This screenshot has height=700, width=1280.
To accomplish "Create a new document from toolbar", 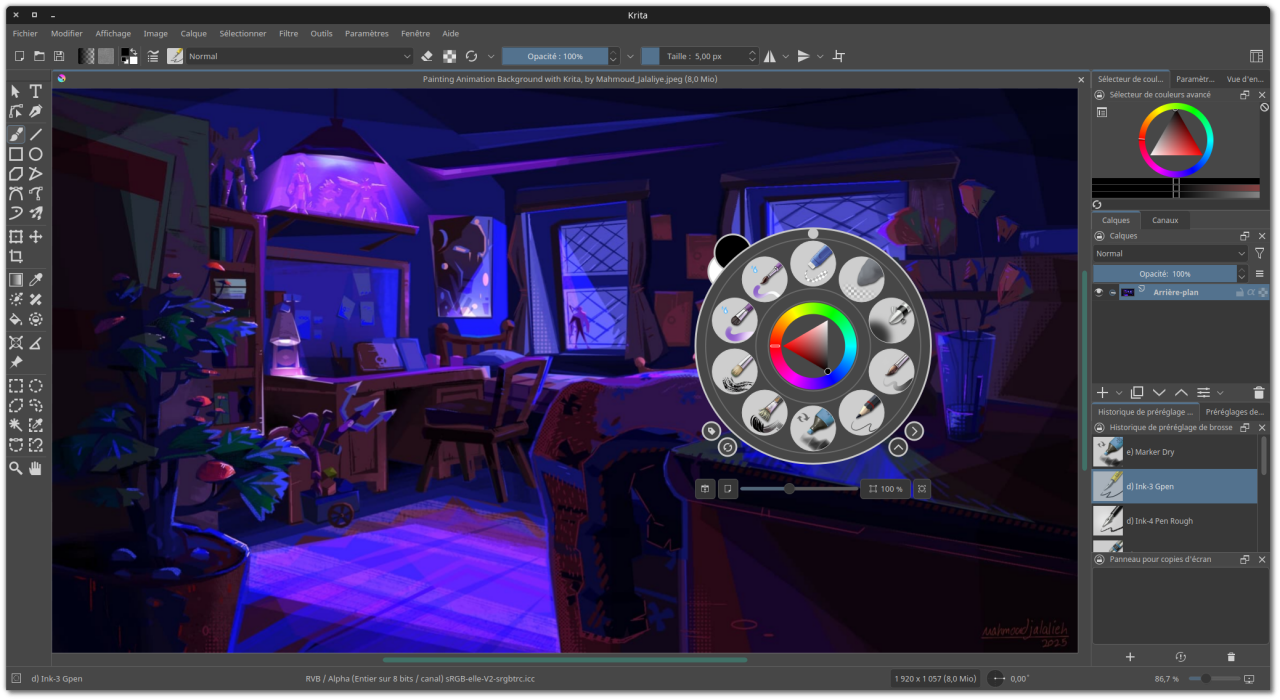I will (x=19, y=56).
